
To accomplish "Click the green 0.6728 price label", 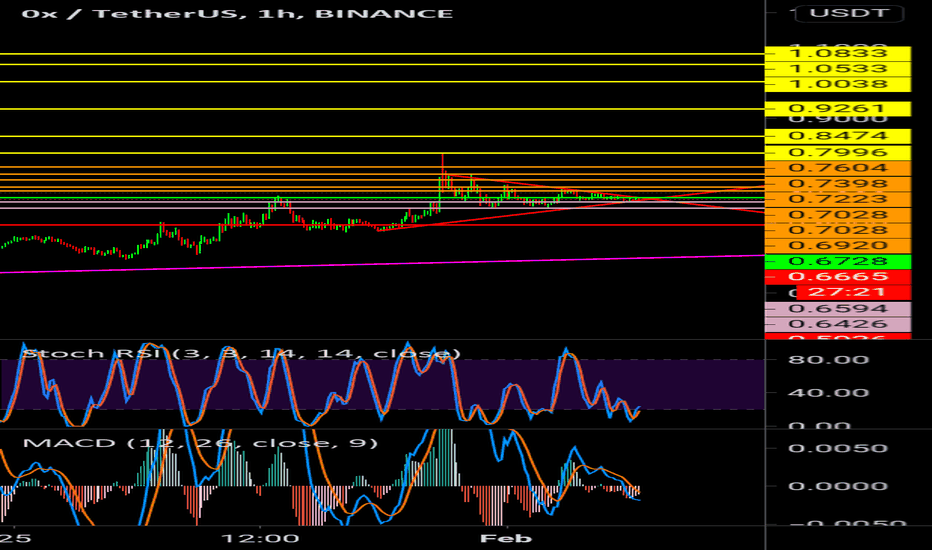I will click(837, 261).
